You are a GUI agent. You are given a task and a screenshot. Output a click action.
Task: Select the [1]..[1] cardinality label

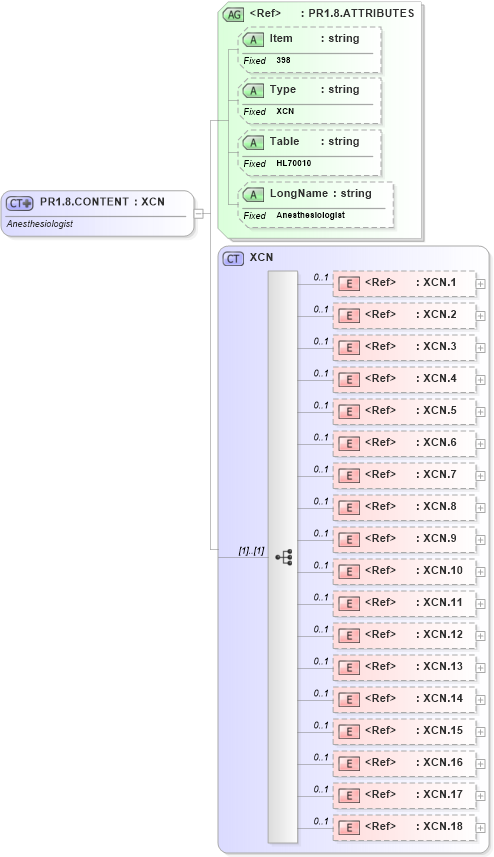click(251, 551)
